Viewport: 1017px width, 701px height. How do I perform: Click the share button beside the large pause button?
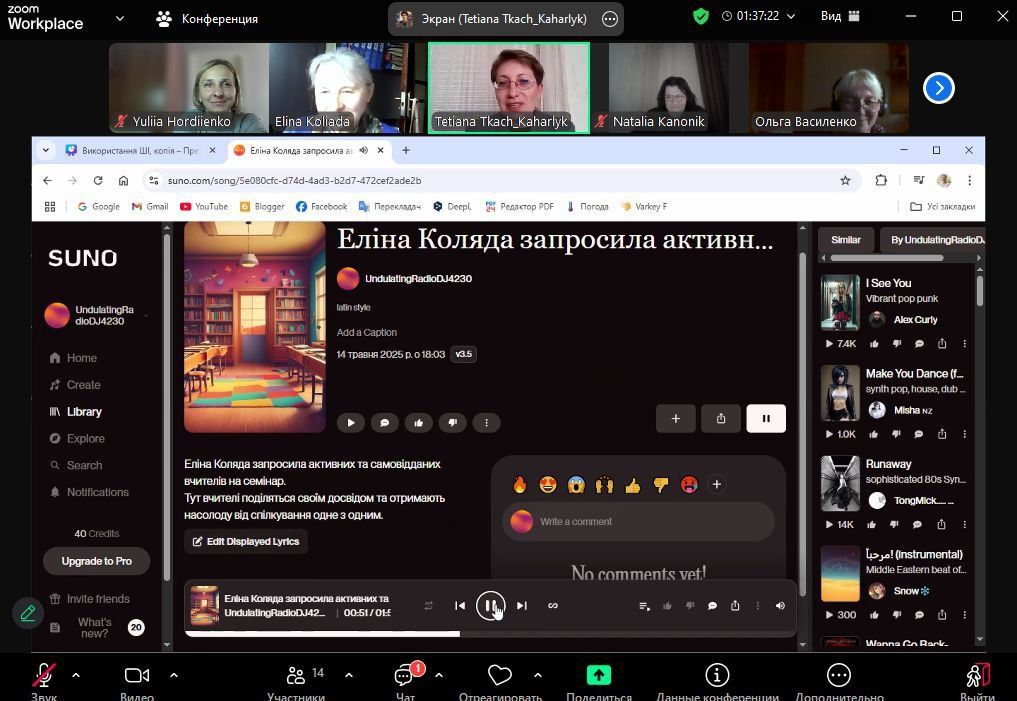721,419
